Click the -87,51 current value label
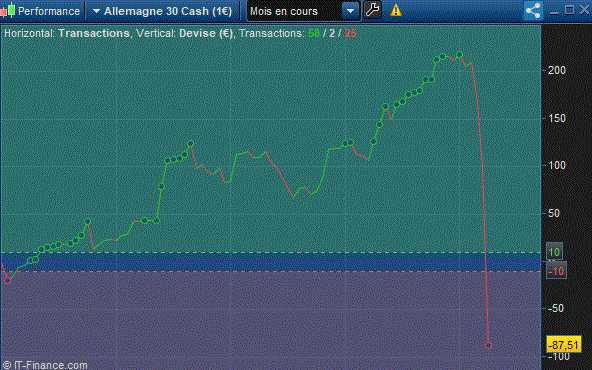This screenshot has height=370, width=592. coord(563,345)
